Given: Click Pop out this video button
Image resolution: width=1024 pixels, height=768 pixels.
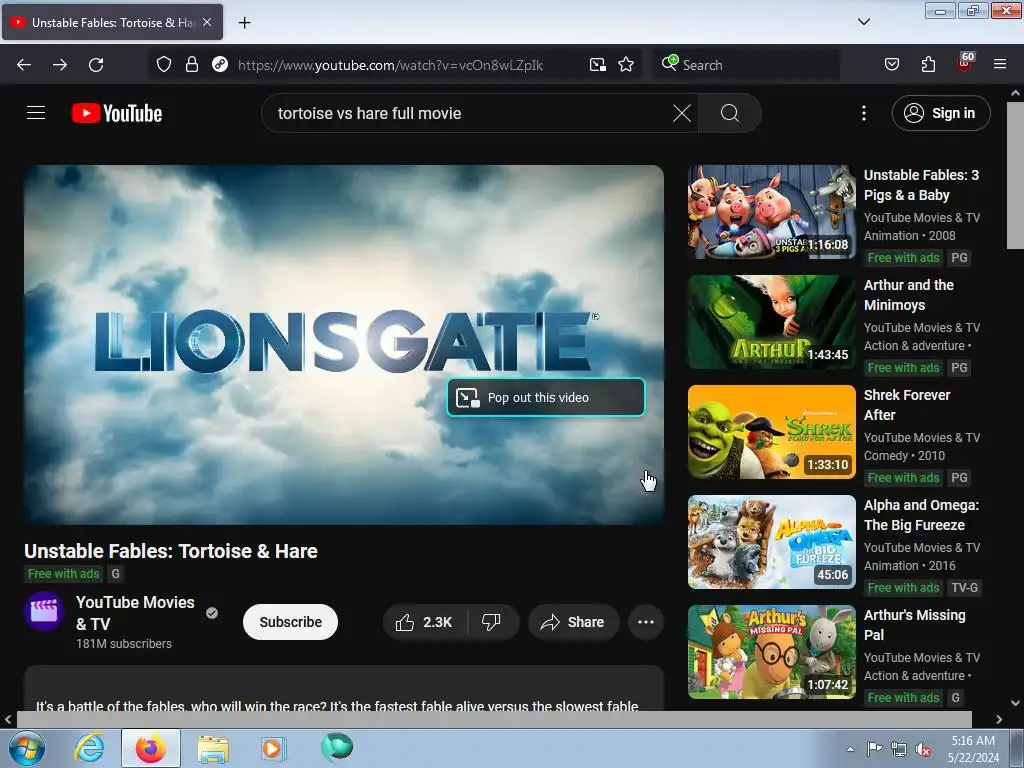Looking at the screenshot, I should pyautogui.click(x=546, y=397).
